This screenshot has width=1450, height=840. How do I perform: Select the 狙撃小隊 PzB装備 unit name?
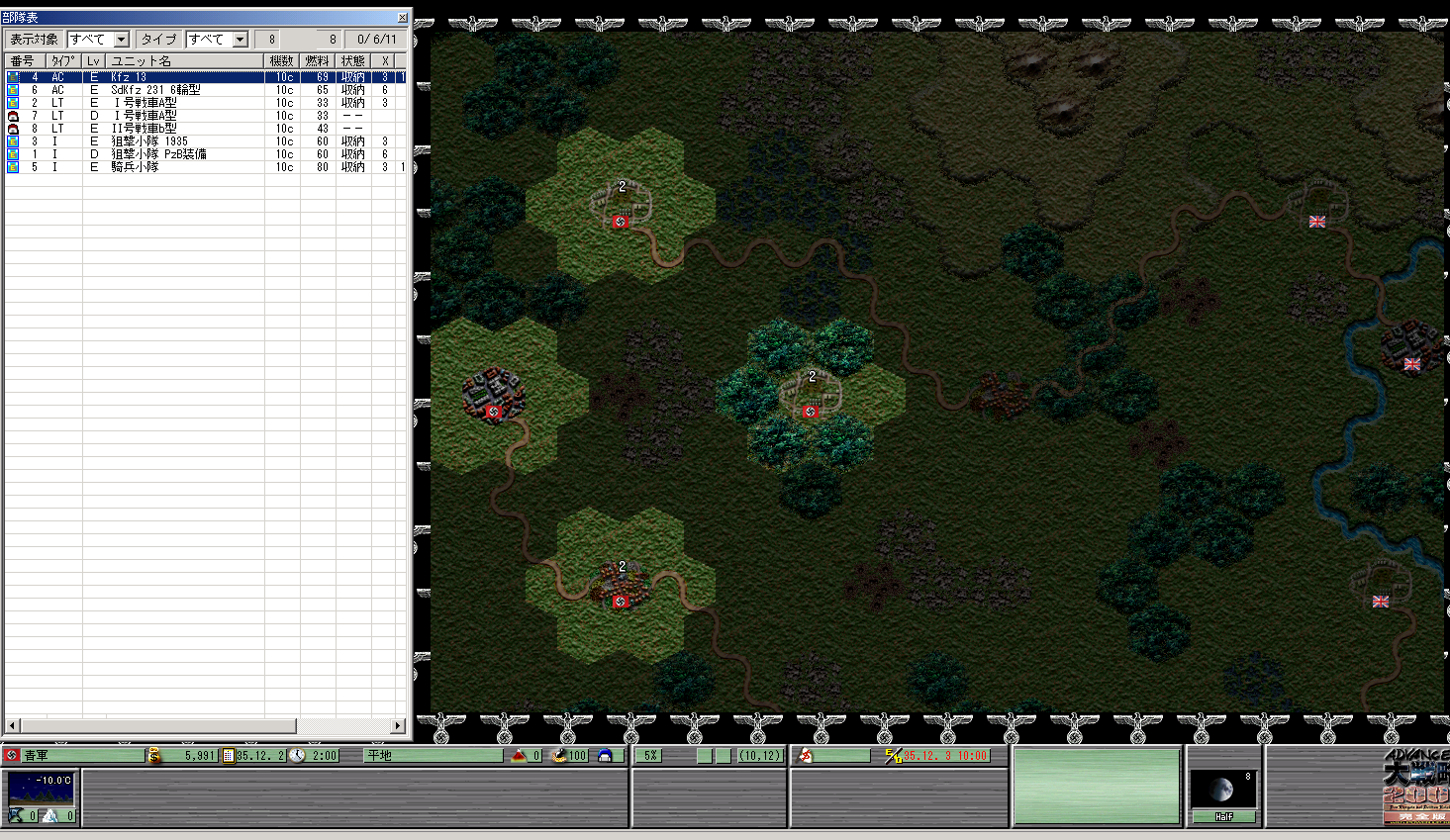pos(159,154)
